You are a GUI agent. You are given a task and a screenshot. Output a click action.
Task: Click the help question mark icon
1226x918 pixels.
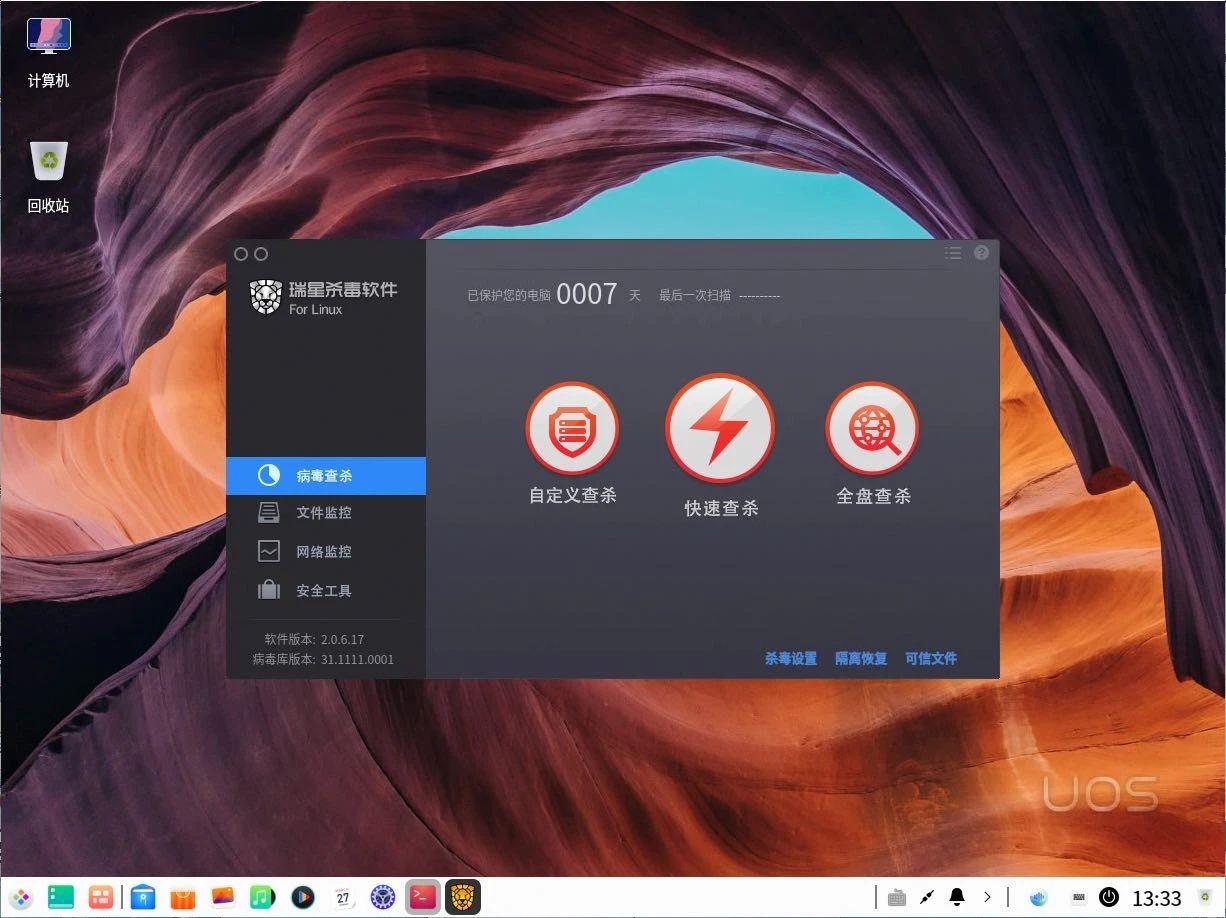point(981,253)
